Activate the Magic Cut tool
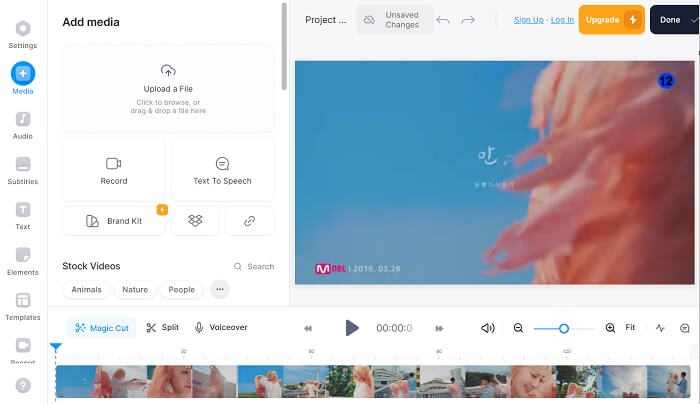 (x=102, y=328)
